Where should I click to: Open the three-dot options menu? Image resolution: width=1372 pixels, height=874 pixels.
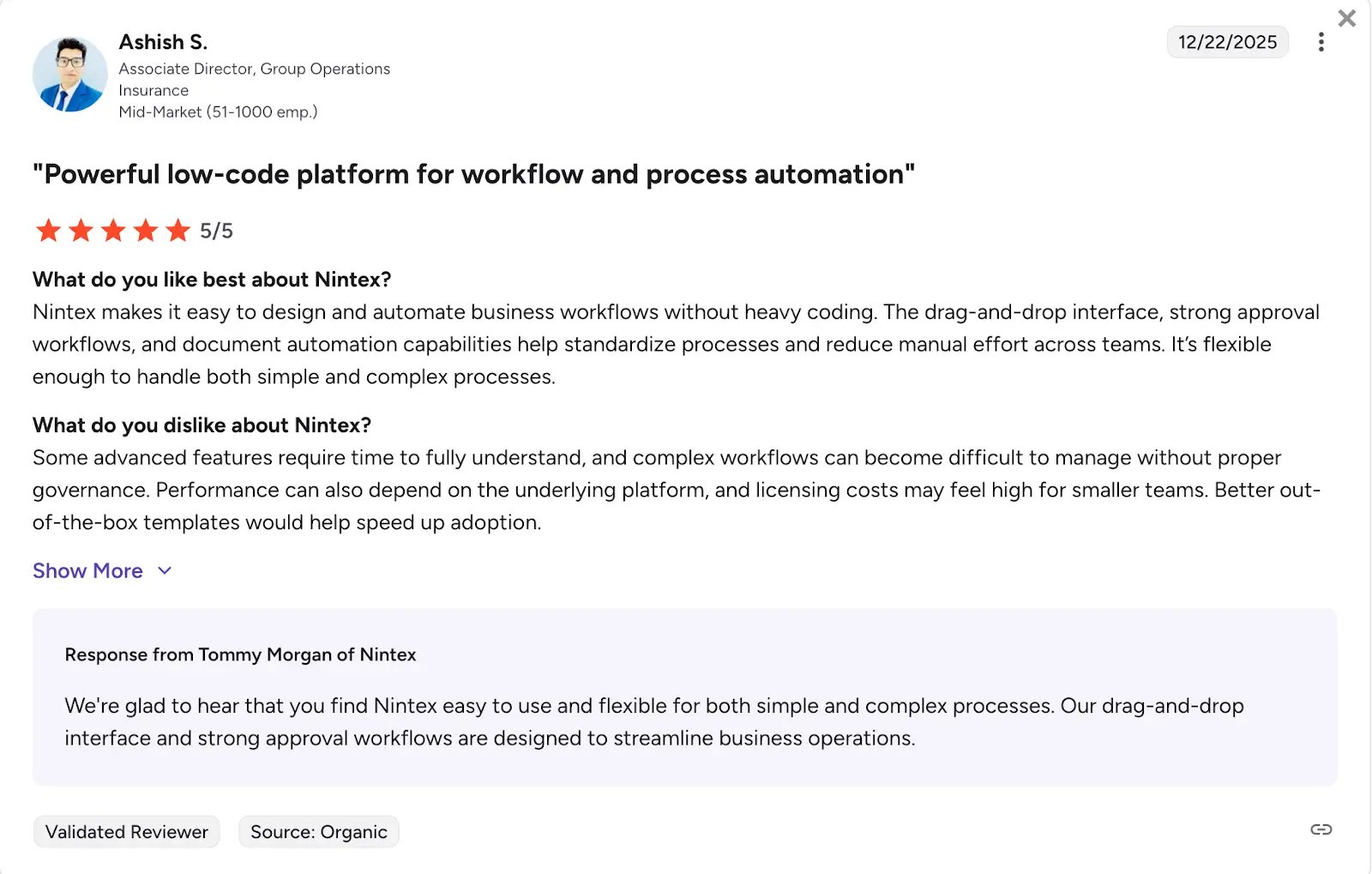coord(1321,42)
